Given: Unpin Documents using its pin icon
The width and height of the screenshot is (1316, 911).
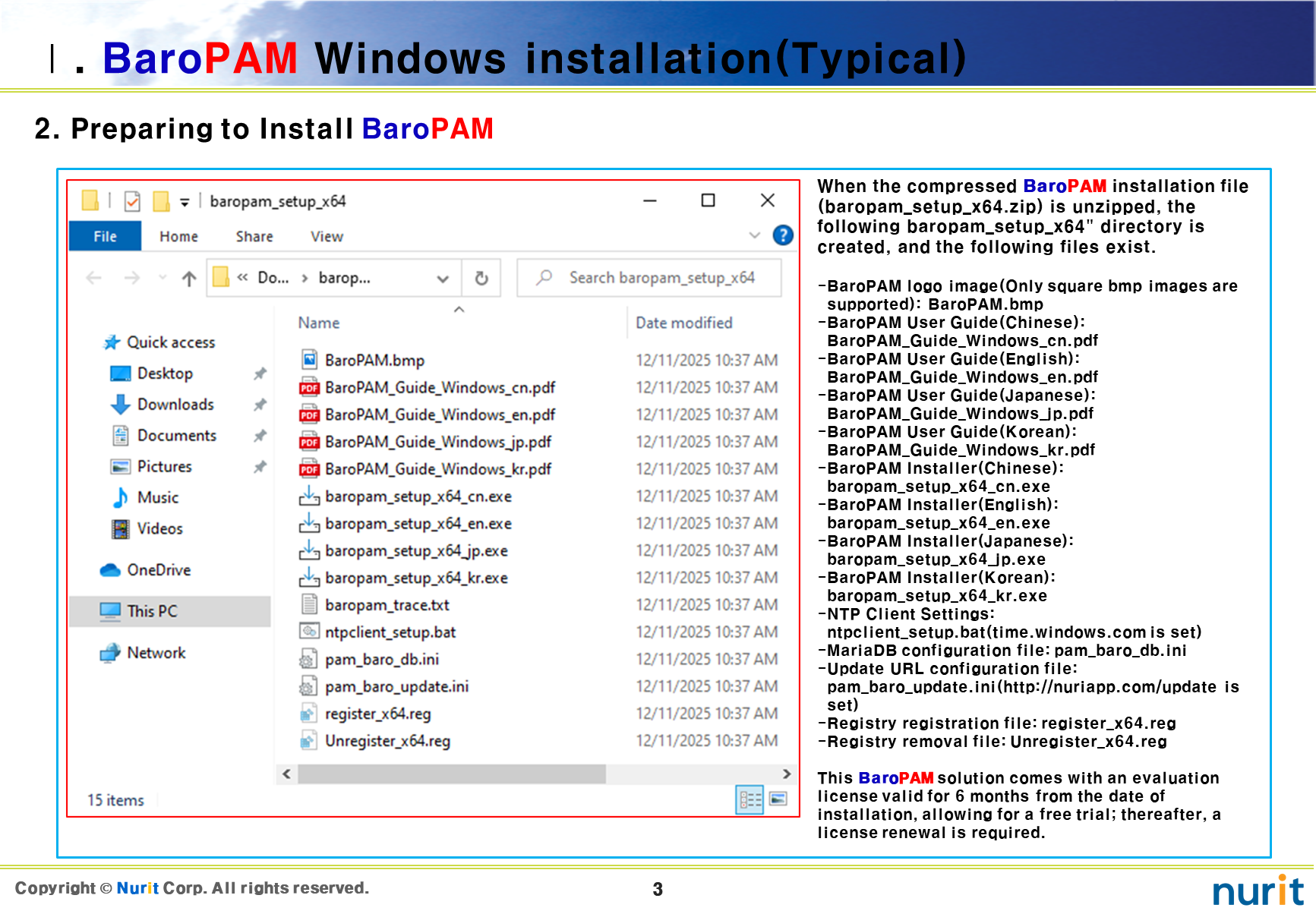Looking at the screenshot, I should pyautogui.click(x=260, y=436).
